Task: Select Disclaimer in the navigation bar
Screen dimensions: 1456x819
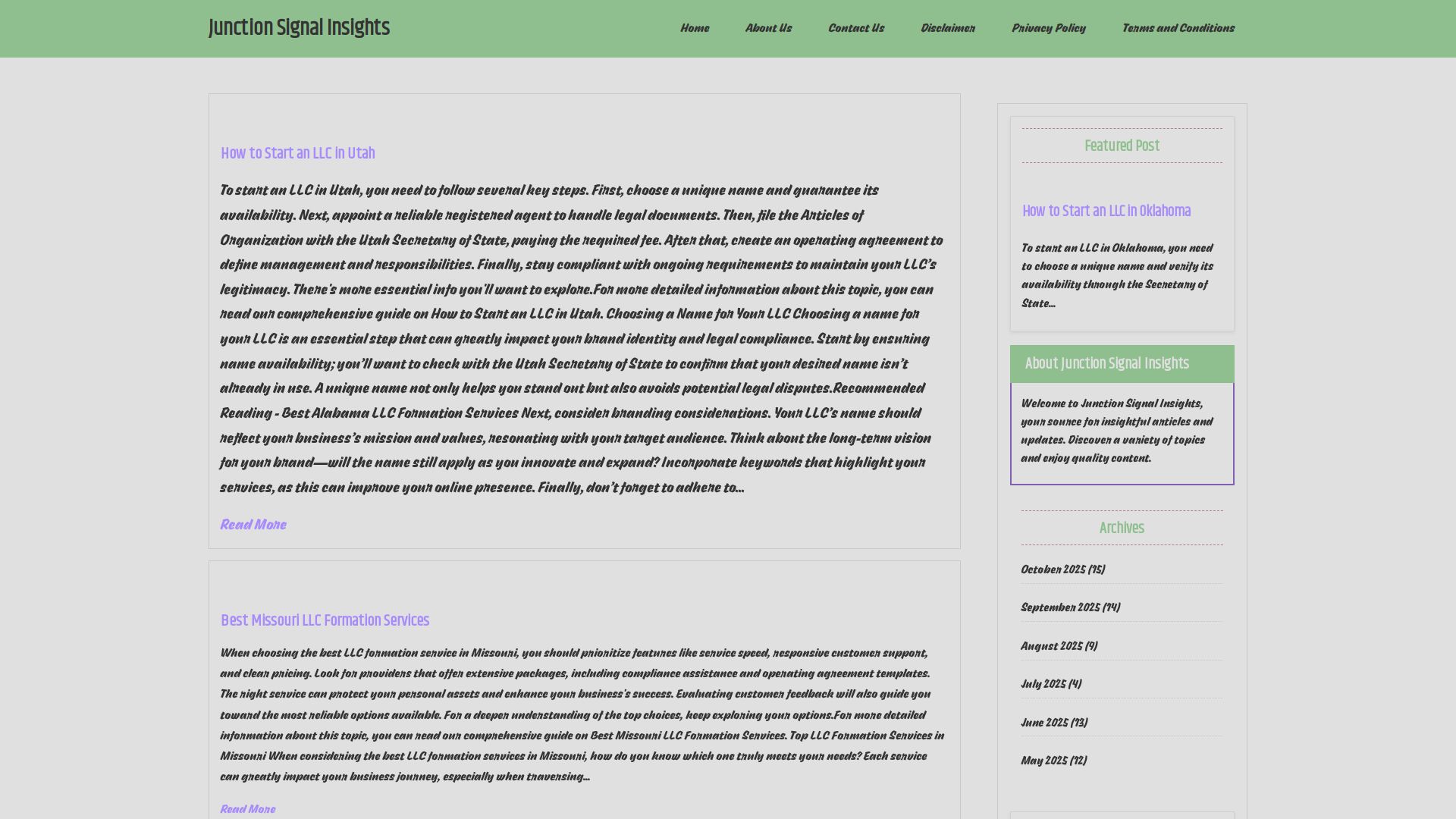Action: (x=947, y=28)
